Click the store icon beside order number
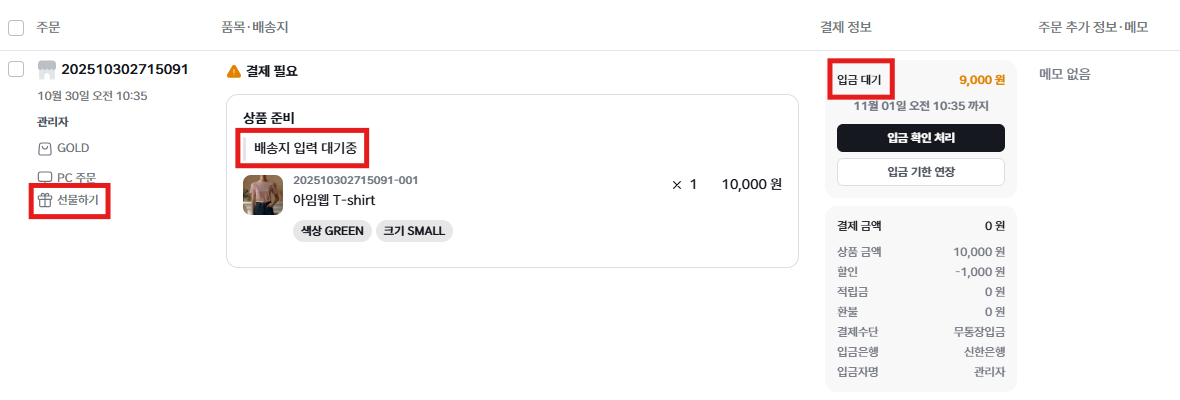1180x400 pixels. coord(46,69)
